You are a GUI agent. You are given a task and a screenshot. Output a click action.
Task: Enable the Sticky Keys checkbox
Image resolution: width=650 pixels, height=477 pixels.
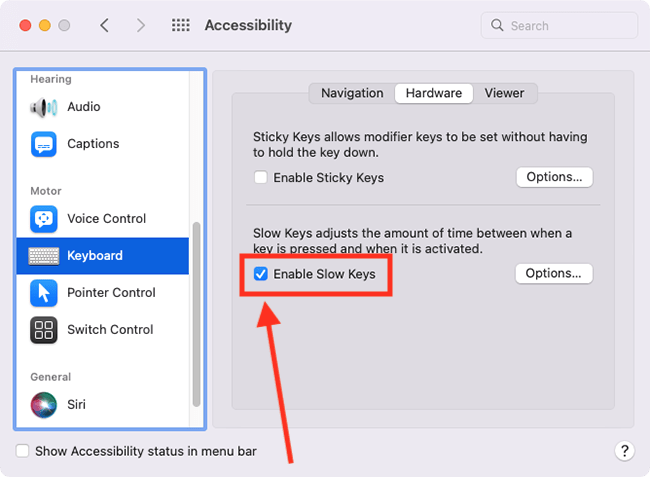pyautogui.click(x=260, y=177)
